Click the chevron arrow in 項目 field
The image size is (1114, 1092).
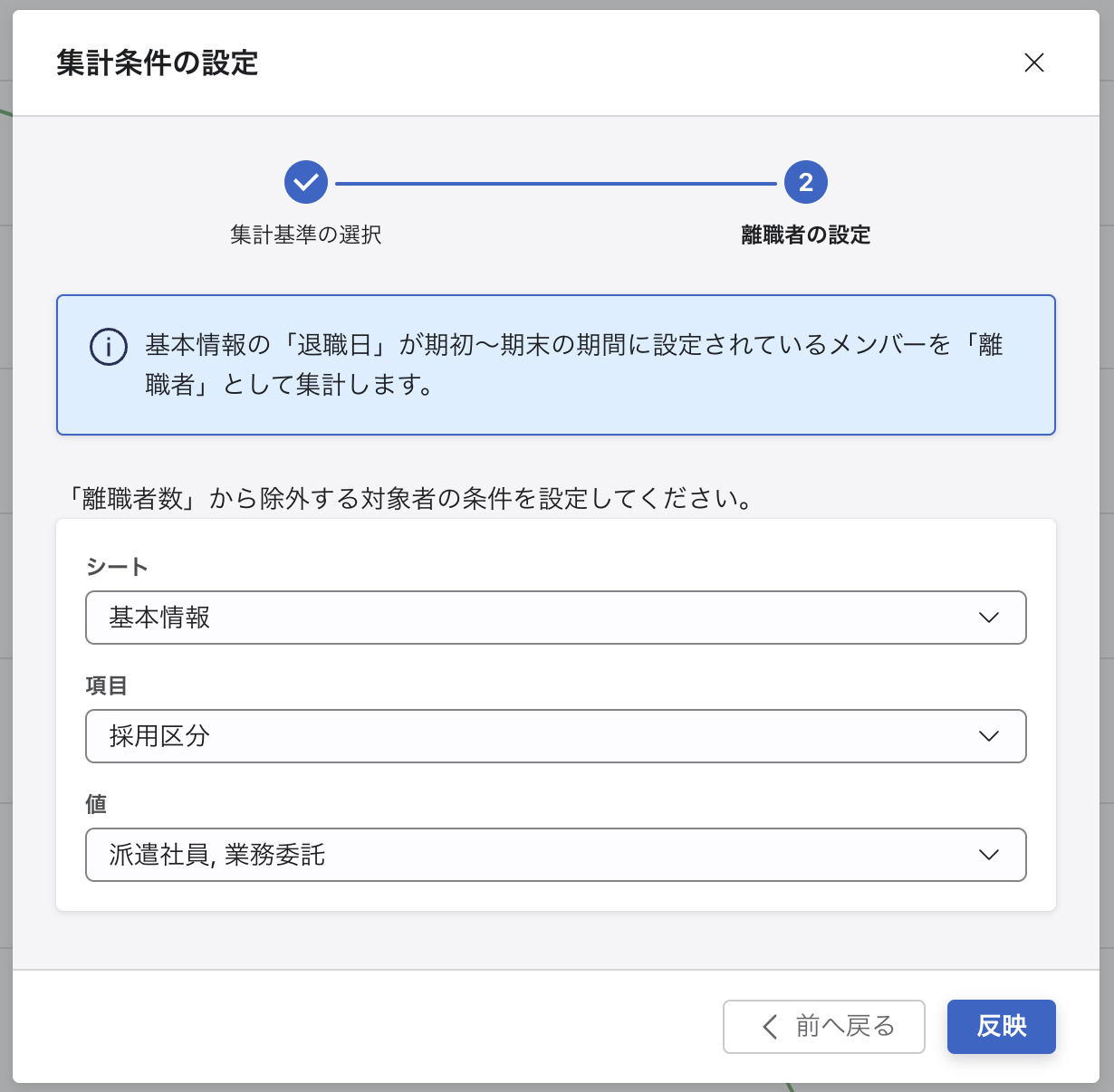coord(989,736)
